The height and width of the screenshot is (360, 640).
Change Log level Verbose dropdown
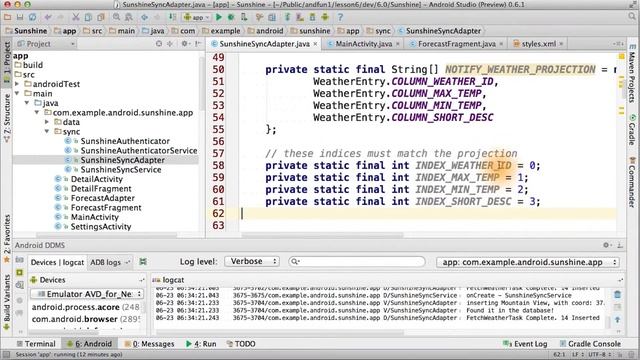click(252, 261)
